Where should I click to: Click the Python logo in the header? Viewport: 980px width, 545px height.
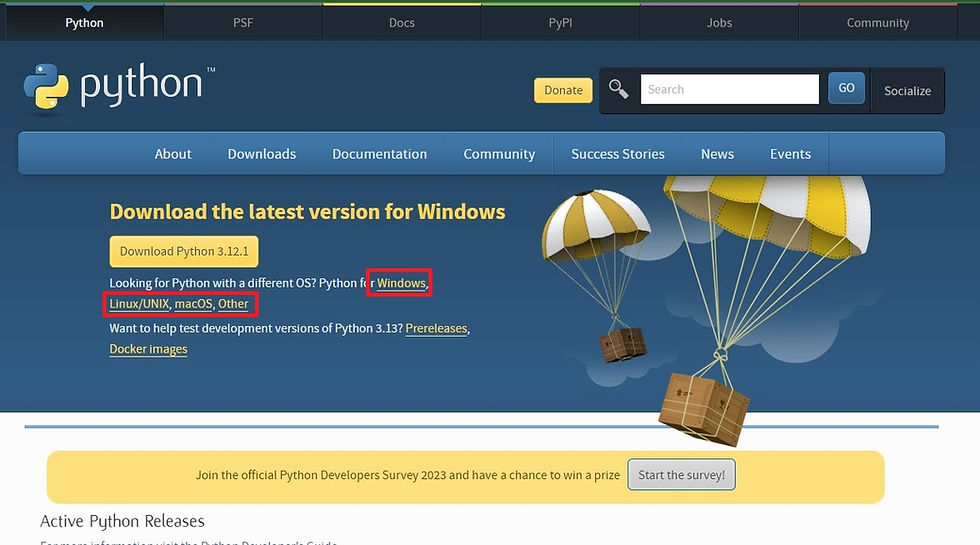pos(119,88)
